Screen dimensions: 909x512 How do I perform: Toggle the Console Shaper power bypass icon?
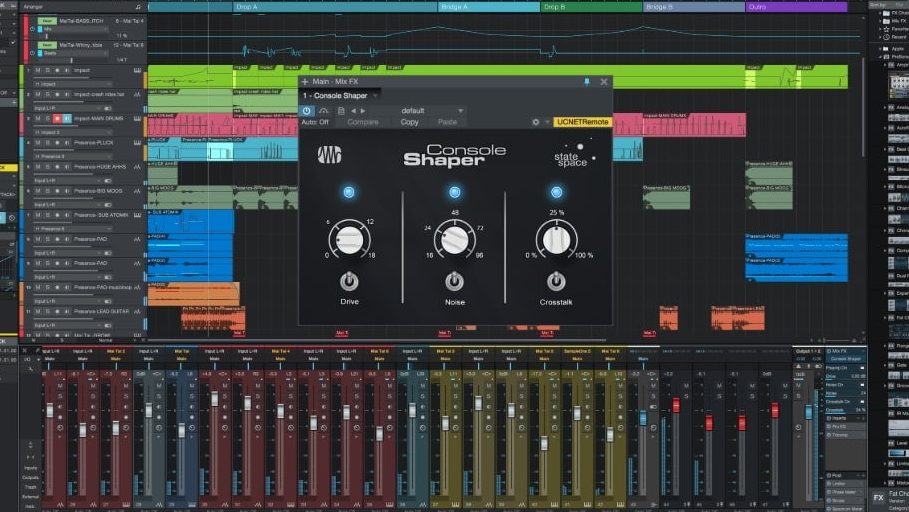tap(308, 111)
